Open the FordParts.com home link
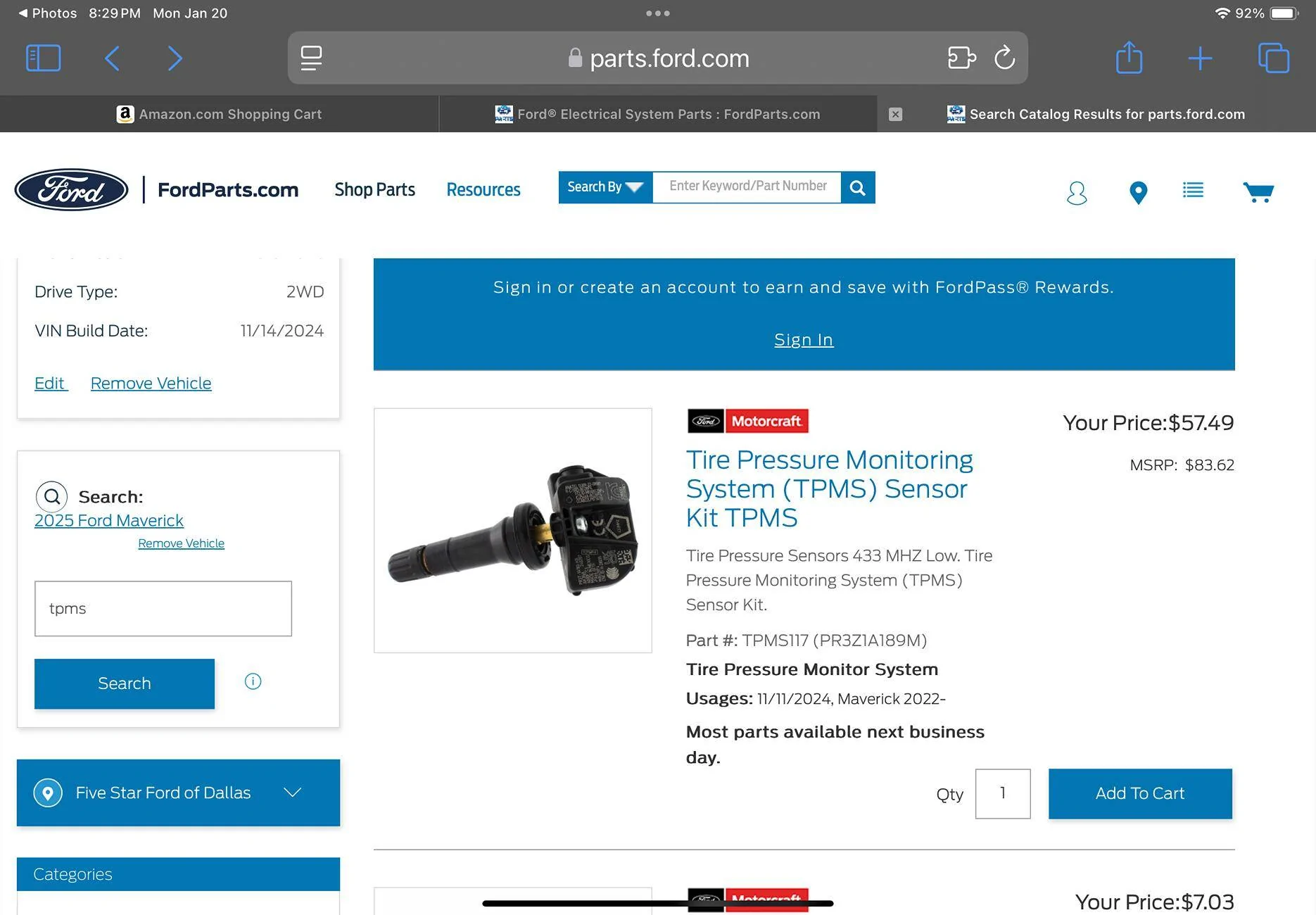This screenshot has height=915, width=1316. coord(228,189)
